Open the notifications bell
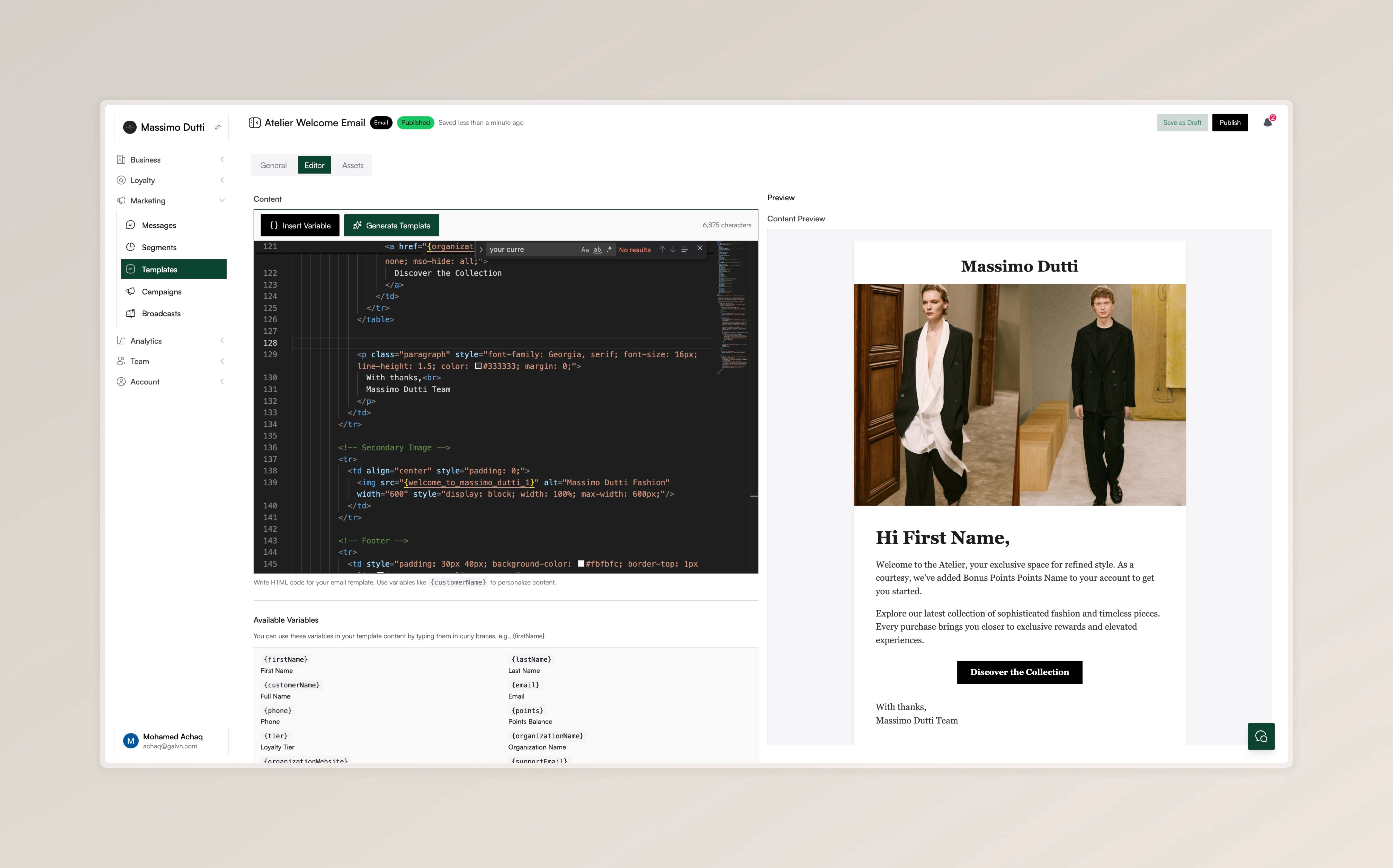Image resolution: width=1393 pixels, height=868 pixels. tap(1268, 122)
